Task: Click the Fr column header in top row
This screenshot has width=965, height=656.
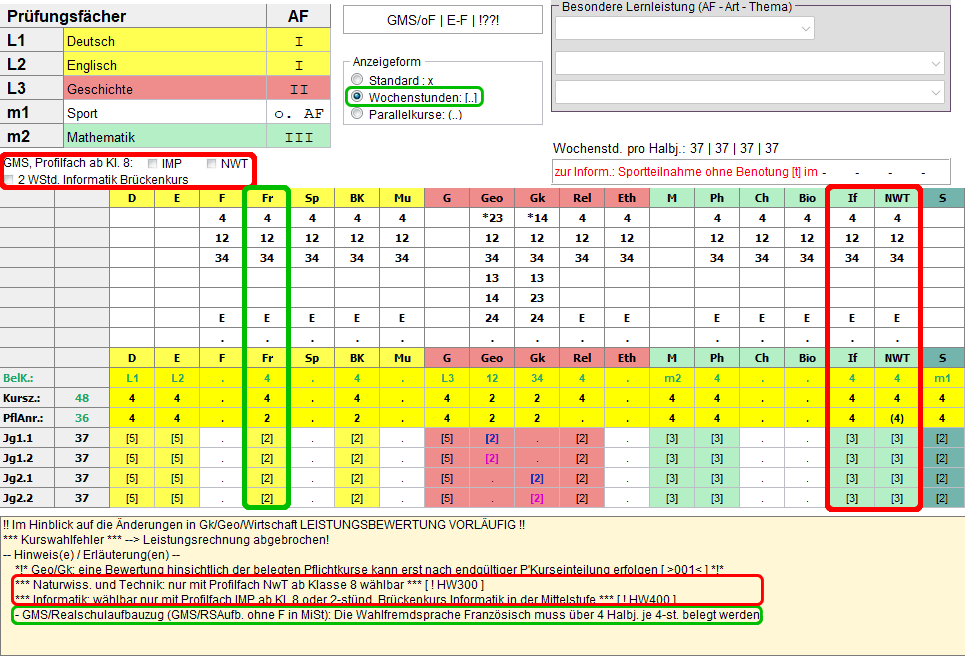Action: tap(266, 198)
